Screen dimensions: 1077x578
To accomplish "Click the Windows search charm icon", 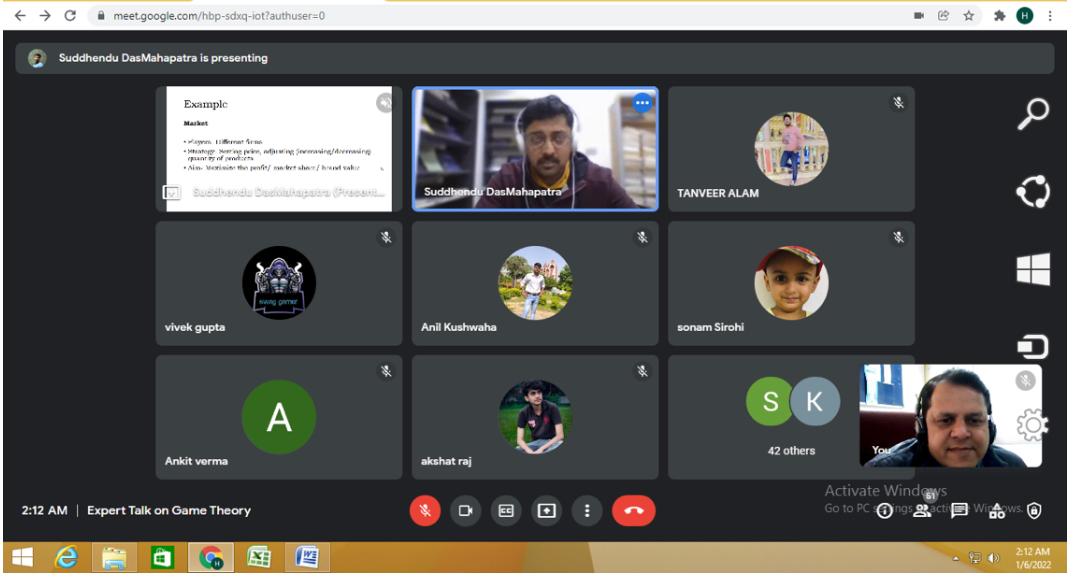I will point(1033,114).
